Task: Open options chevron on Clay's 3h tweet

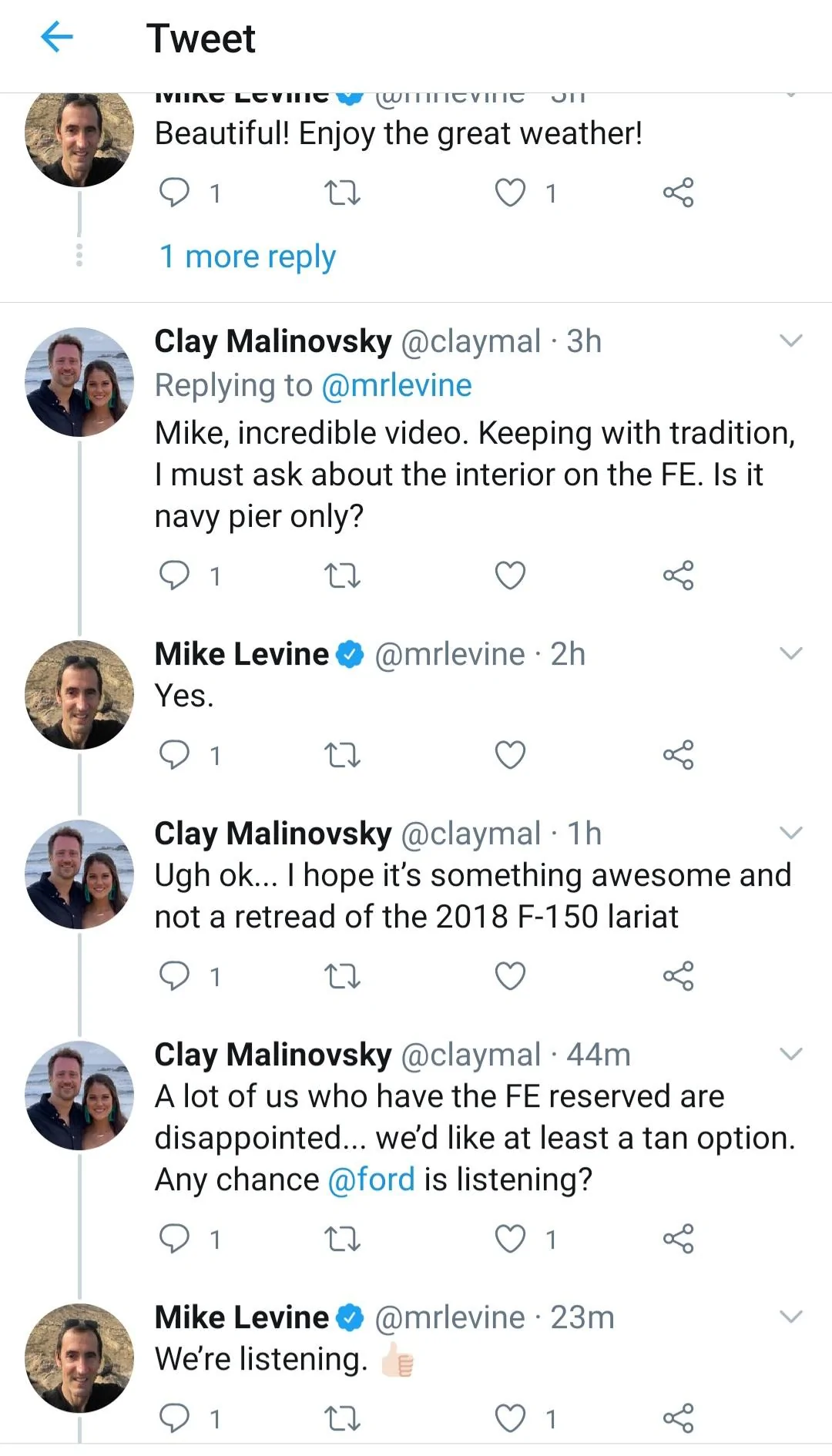Action: [x=791, y=341]
